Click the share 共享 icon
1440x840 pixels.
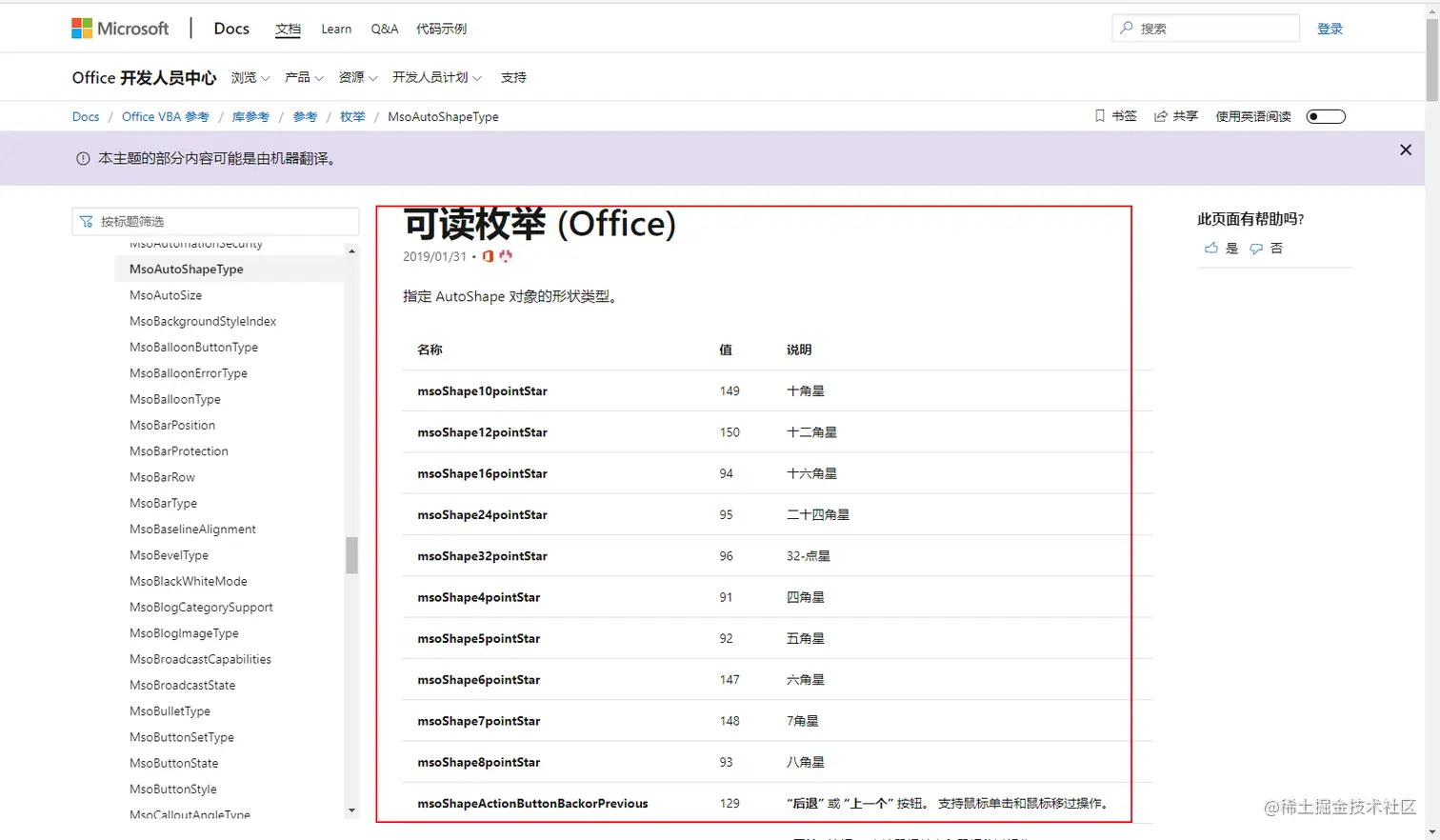[x=1161, y=116]
